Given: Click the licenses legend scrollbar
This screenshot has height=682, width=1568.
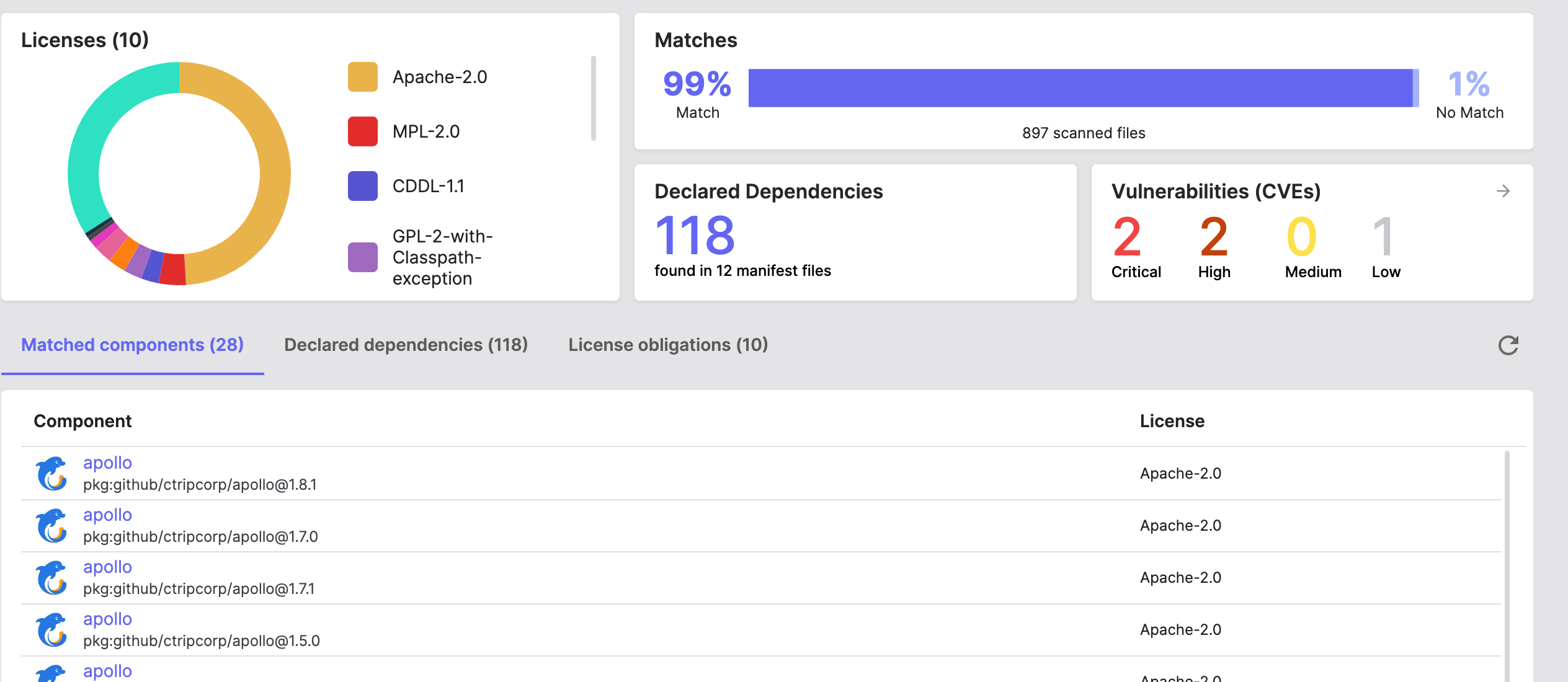Looking at the screenshot, I should [x=594, y=99].
